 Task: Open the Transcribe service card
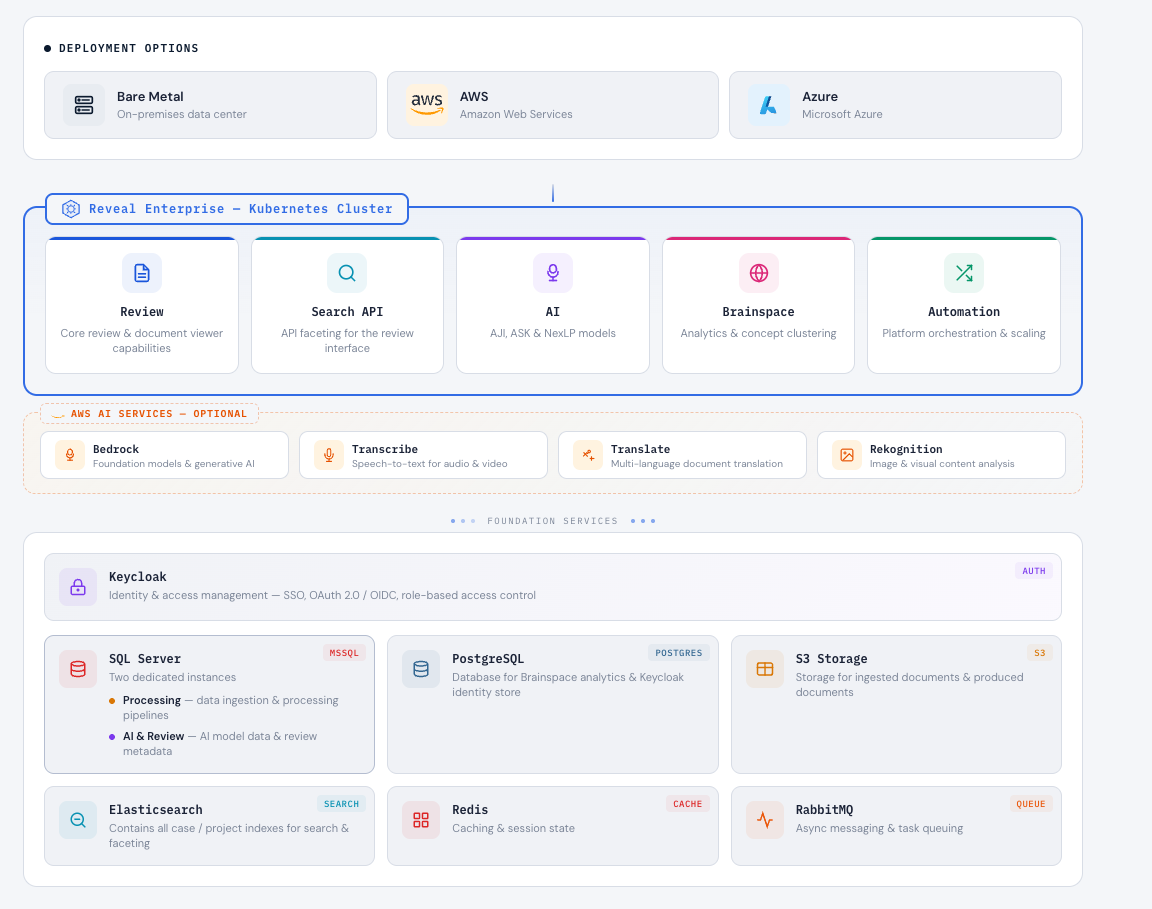[x=423, y=456]
